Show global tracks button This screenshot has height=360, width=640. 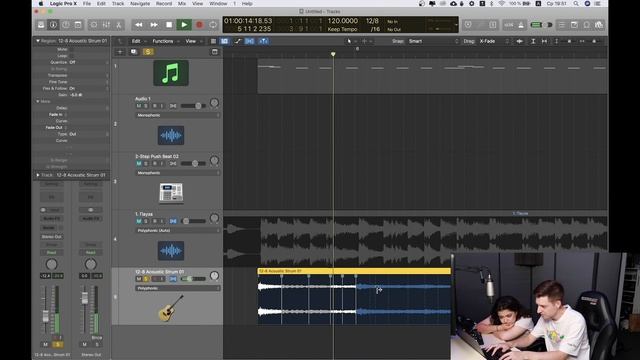pyautogui.click(x=215, y=52)
